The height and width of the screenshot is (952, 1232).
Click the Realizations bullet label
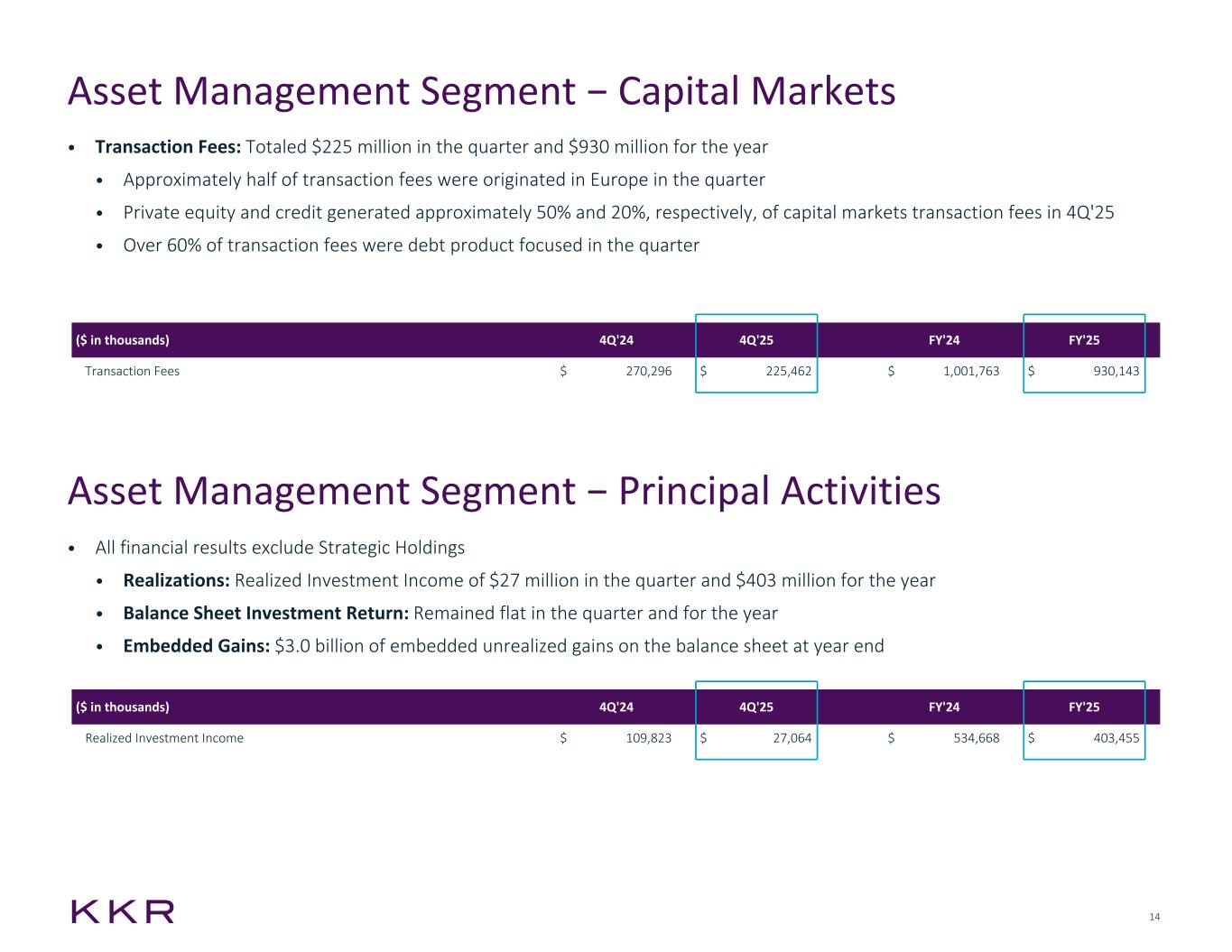click(176, 580)
